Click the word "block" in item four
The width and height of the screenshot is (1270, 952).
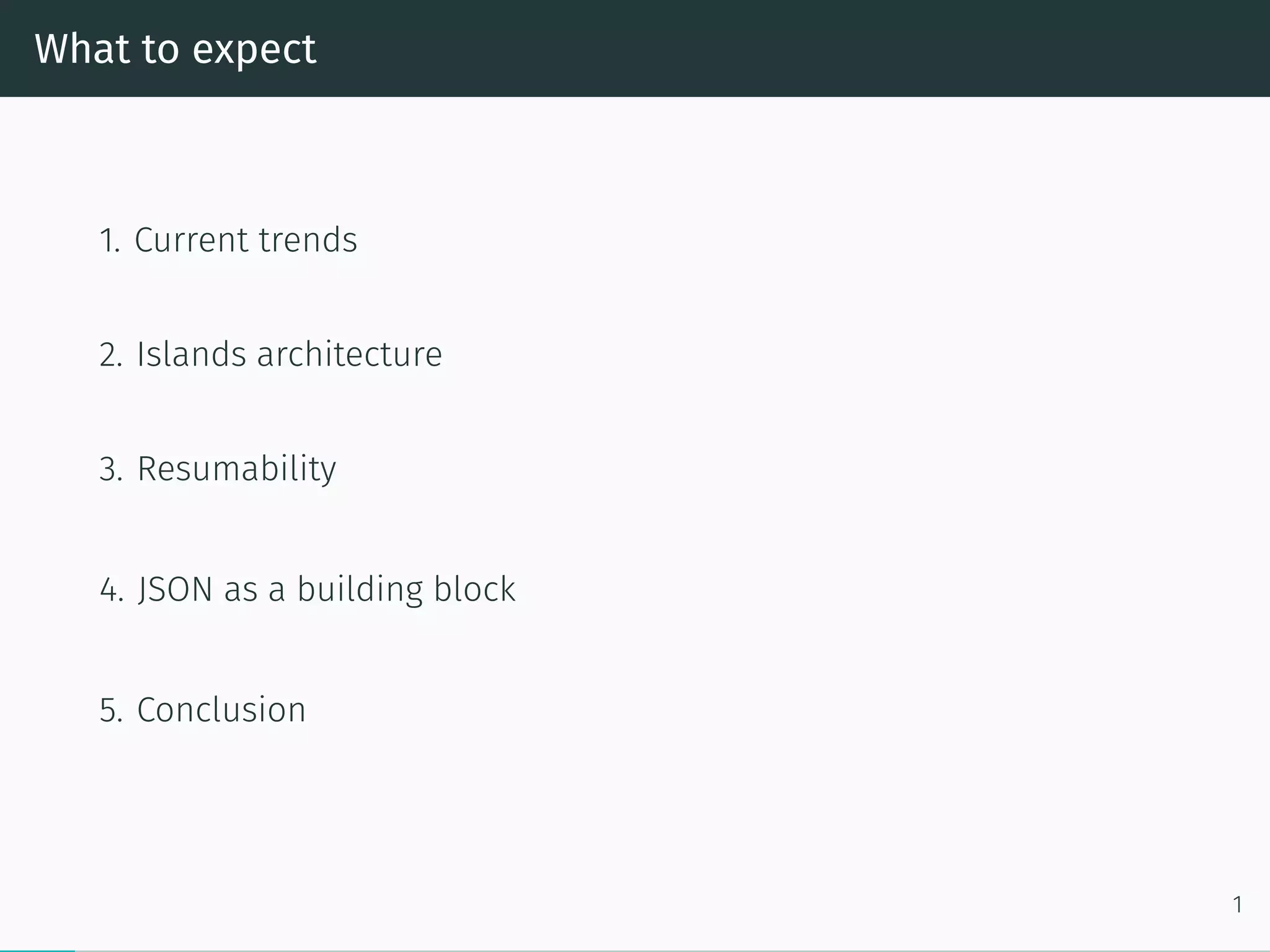474,589
